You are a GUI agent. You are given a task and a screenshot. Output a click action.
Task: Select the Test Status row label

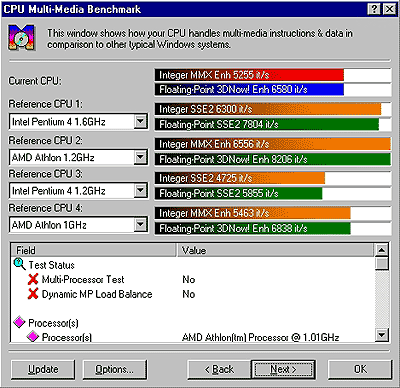pyautogui.click(x=51, y=265)
